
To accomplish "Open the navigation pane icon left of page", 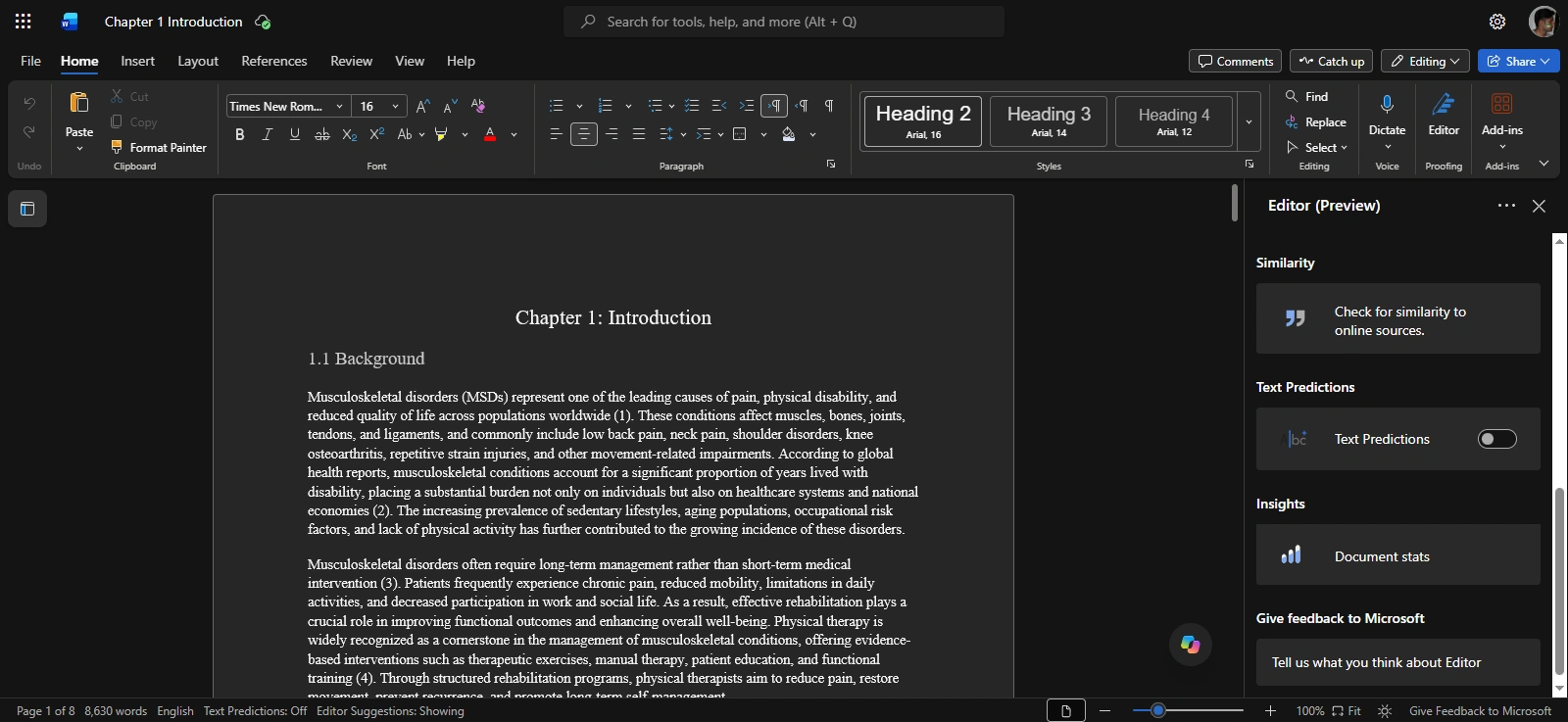I will tap(27, 209).
